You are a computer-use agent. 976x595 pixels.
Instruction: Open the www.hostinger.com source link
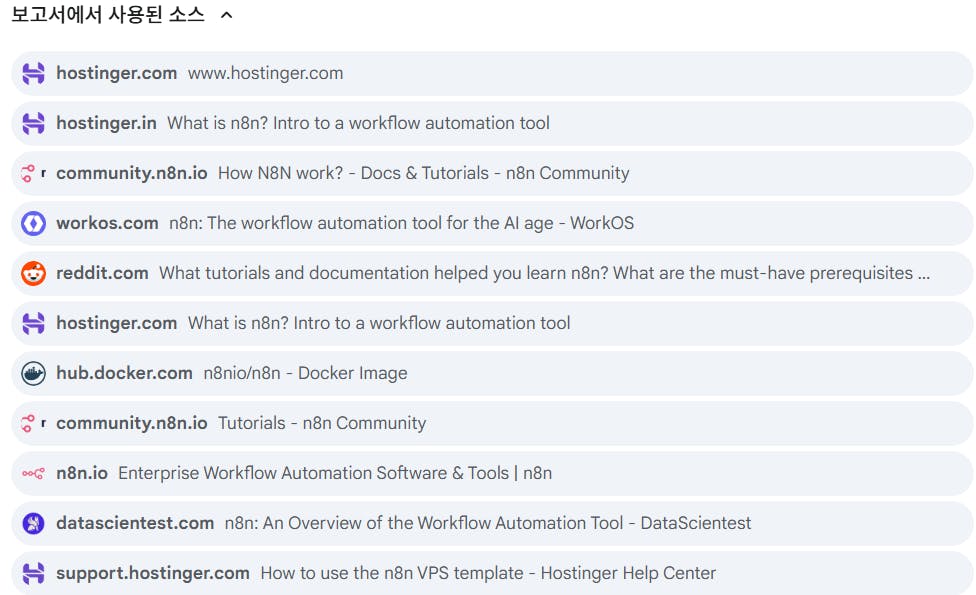265,73
